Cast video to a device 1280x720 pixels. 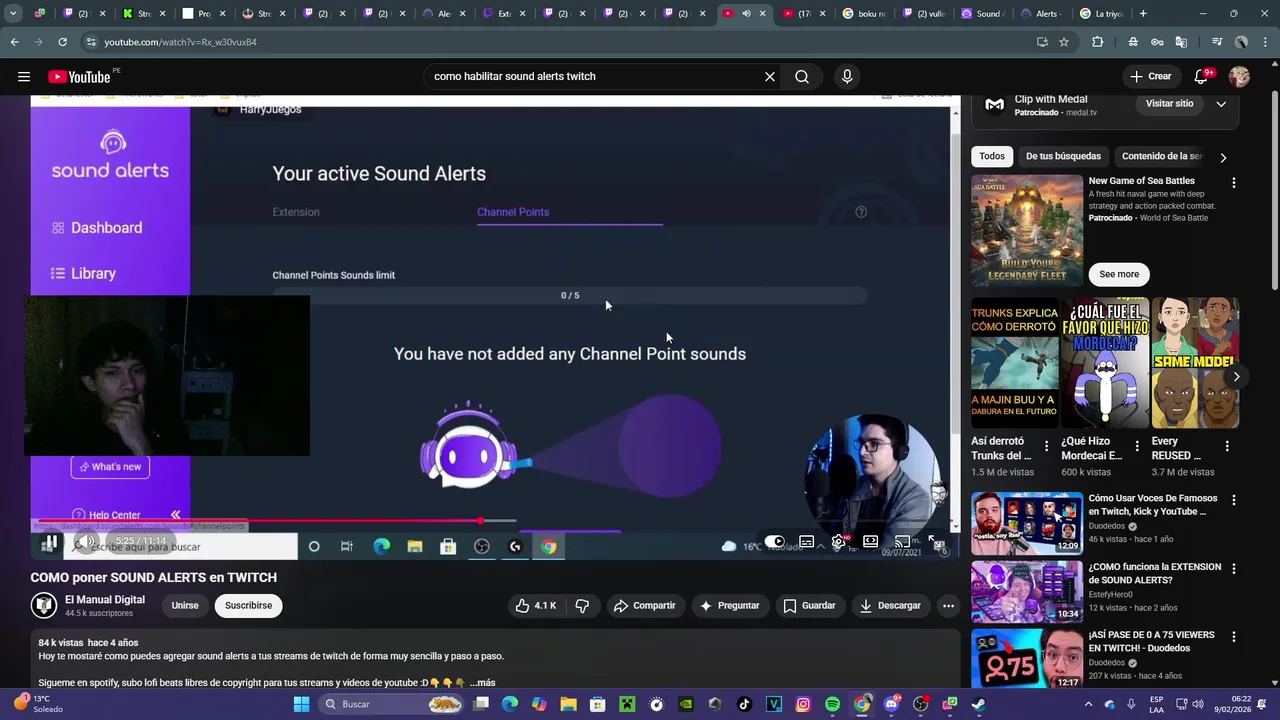click(x=903, y=542)
